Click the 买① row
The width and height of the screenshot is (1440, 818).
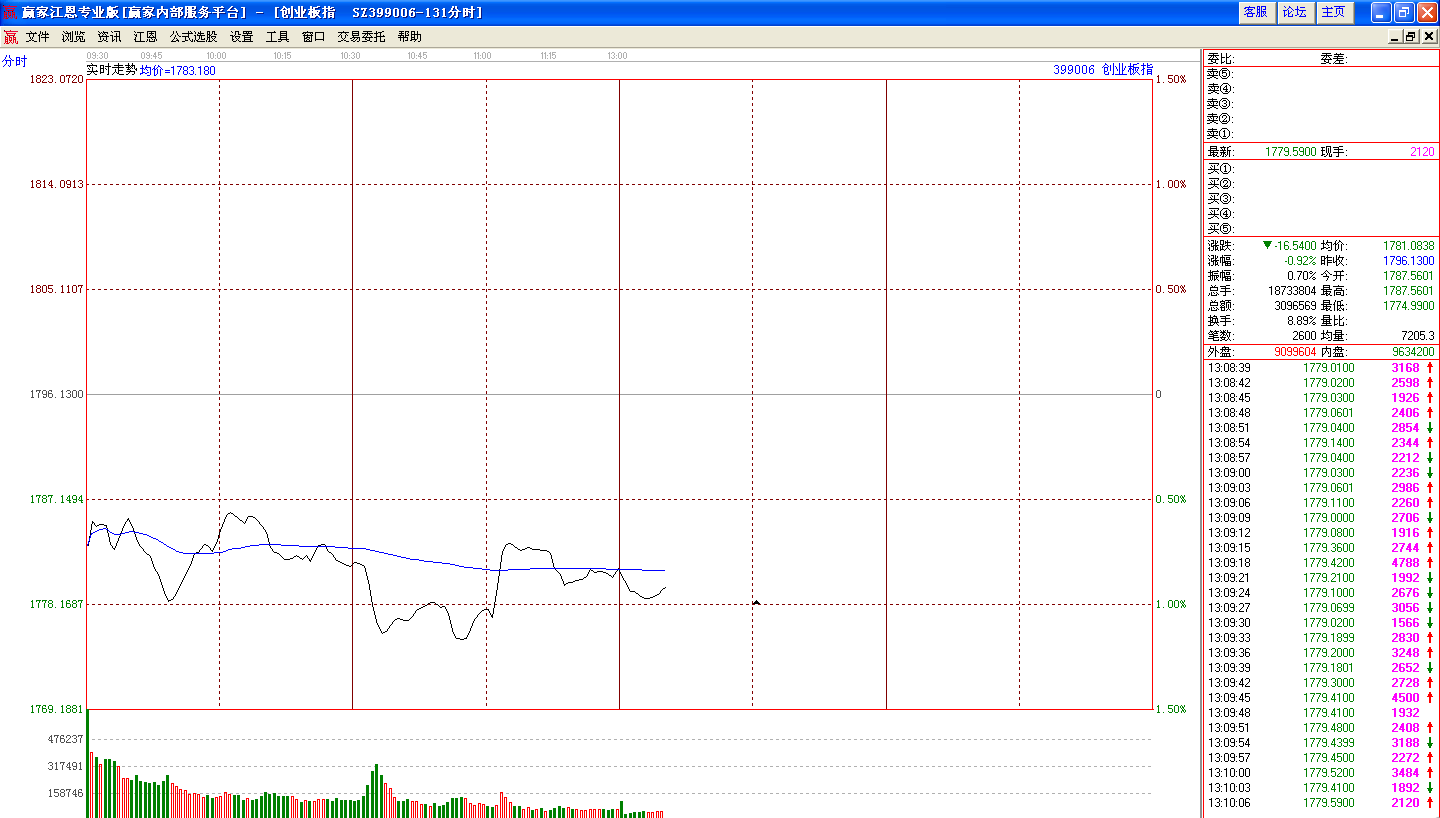(1320, 169)
